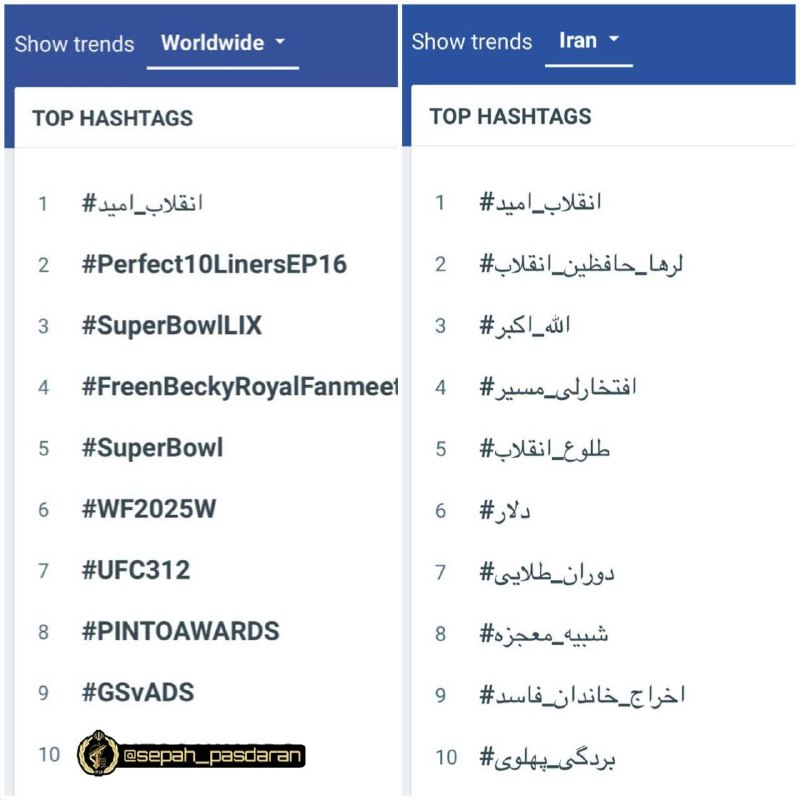This screenshot has height=800, width=800.
Task: Click Iran TOP HASHTAGS header
Action: pos(510,116)
